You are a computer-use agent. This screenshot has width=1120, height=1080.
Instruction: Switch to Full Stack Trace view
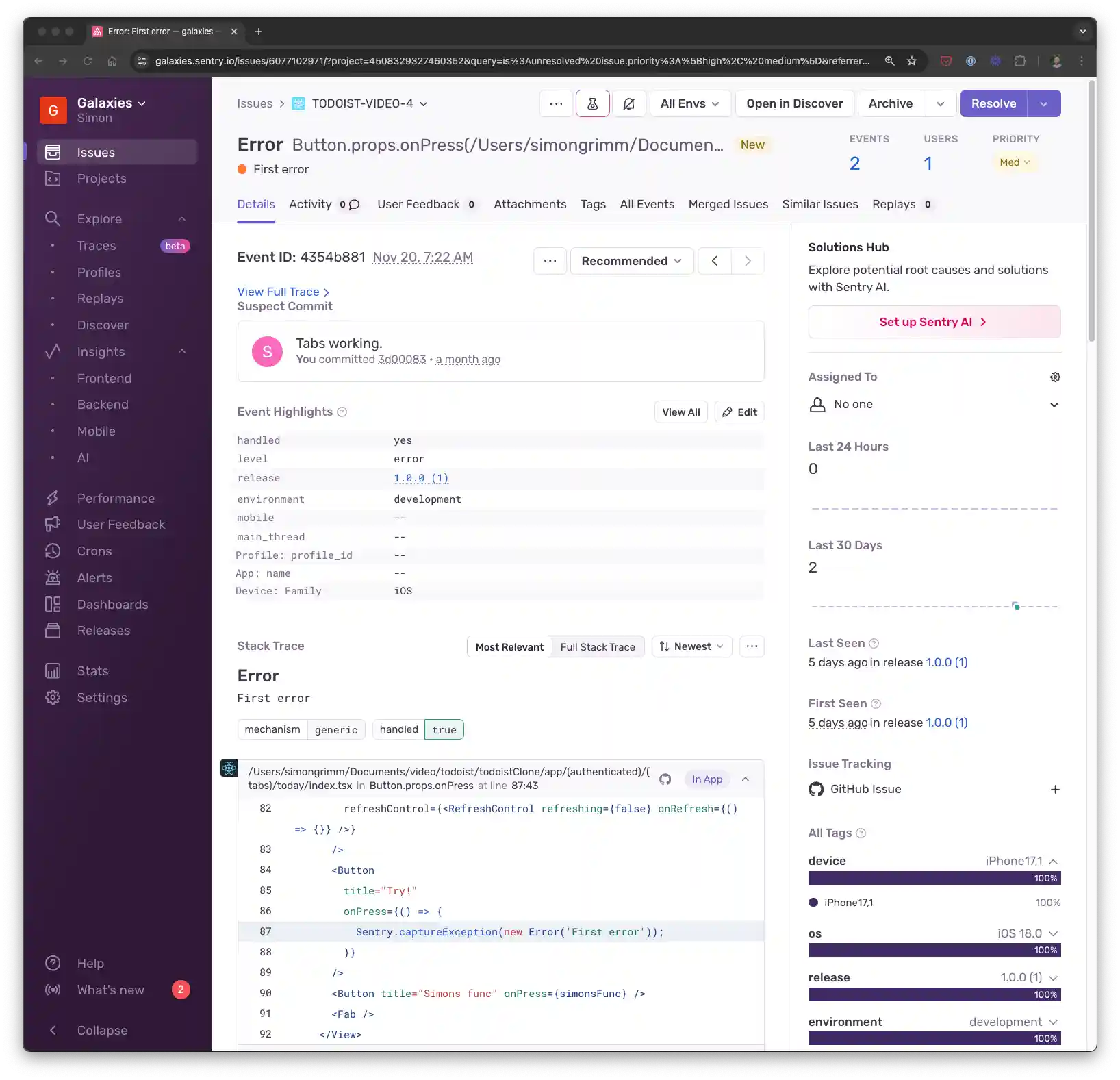pyautogui.click(x=598, y=647)
